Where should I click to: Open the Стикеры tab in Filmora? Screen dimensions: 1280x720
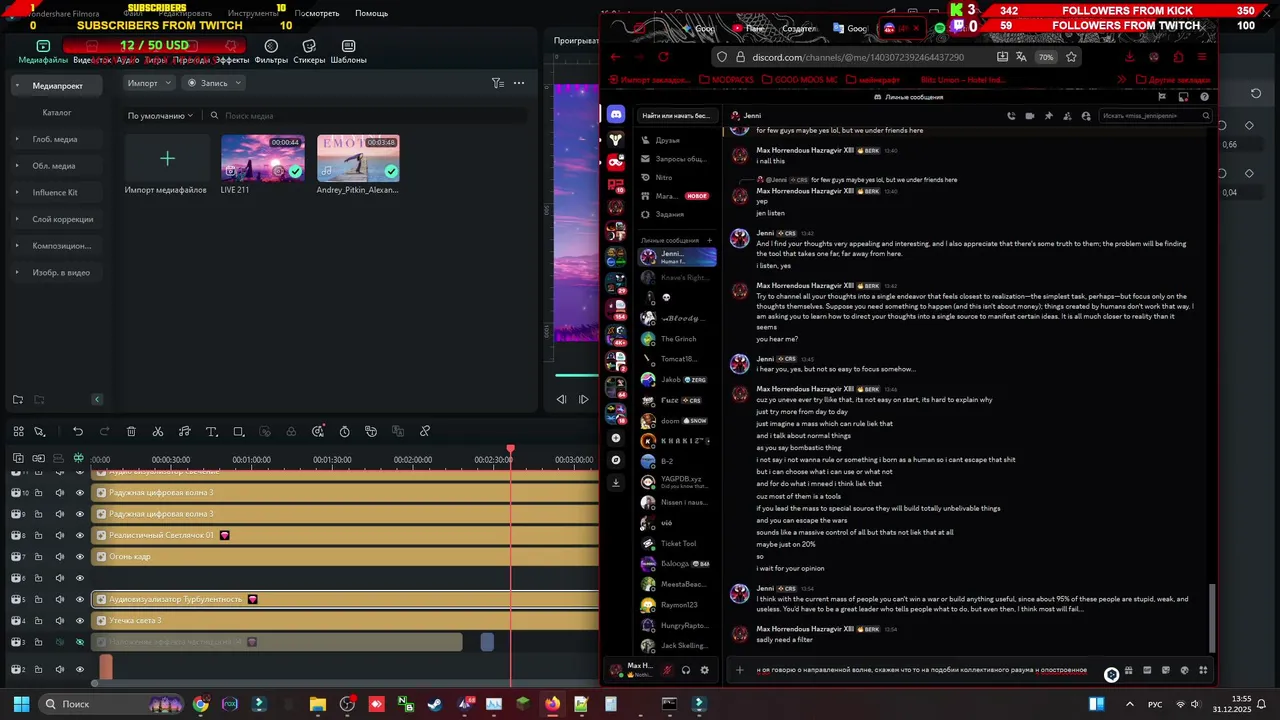pos(309,52)
